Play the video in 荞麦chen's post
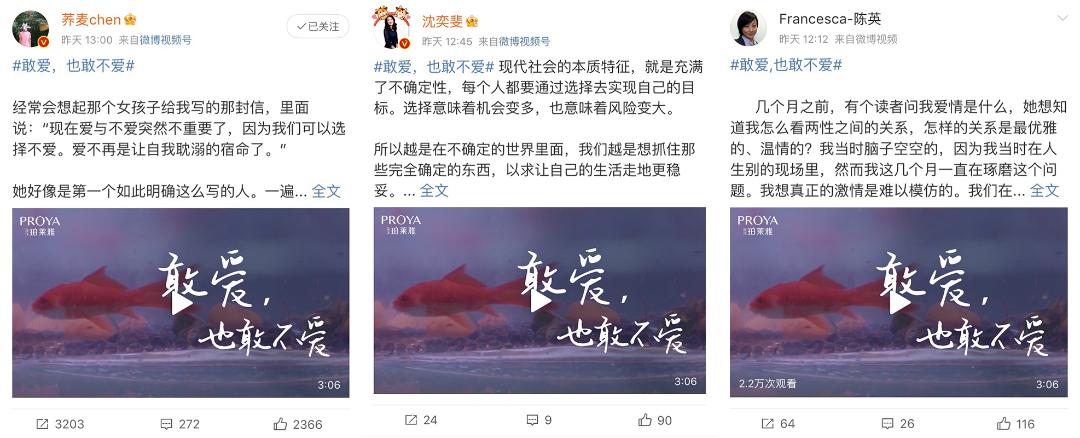Screen dimensions: 1080x438 coord(180,302)
